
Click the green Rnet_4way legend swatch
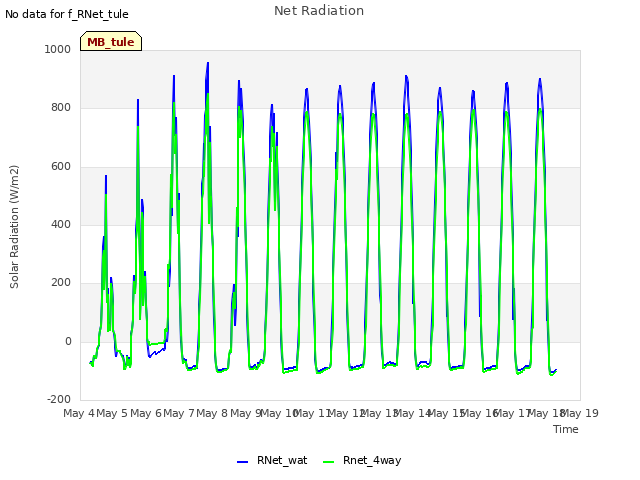(328, 462)
